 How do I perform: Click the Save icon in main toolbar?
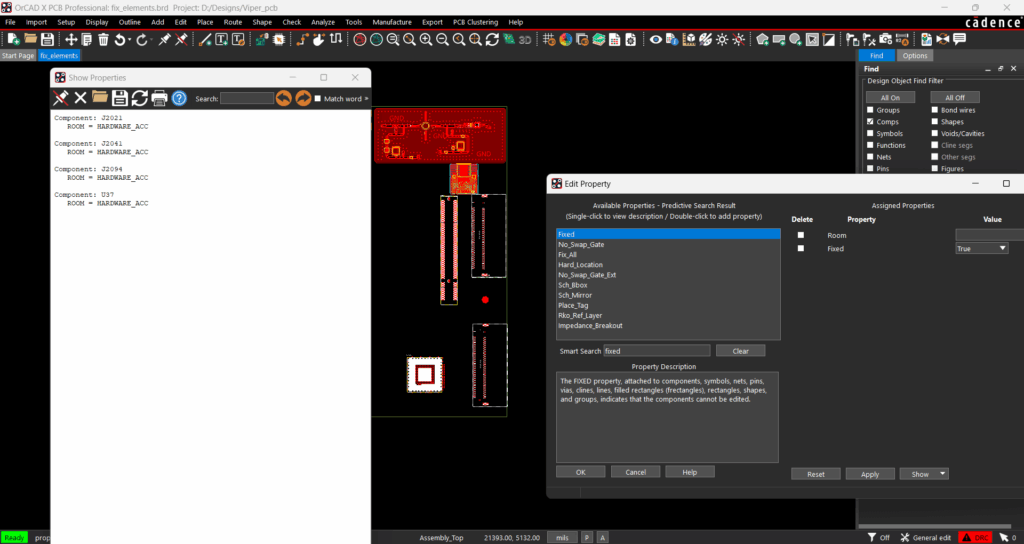[x=47, y=39]
